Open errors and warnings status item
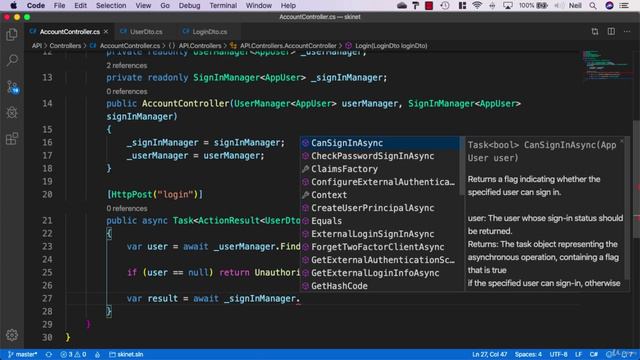640x360 pixels. click(x=73, y=354)
